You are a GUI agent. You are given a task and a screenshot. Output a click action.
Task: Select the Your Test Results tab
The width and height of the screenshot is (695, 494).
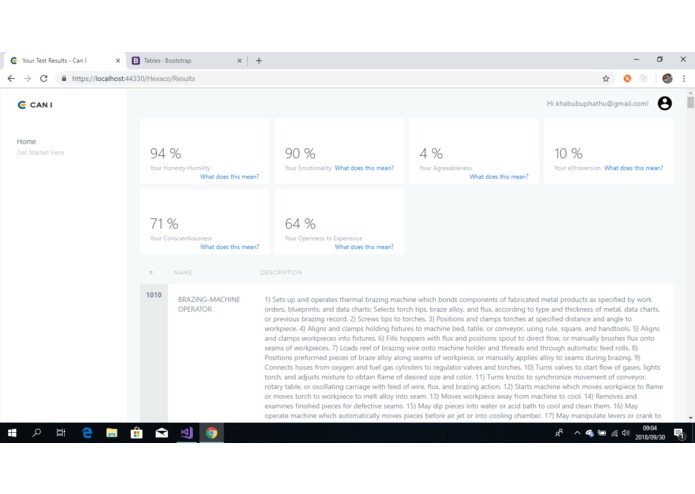click(64, 61)
